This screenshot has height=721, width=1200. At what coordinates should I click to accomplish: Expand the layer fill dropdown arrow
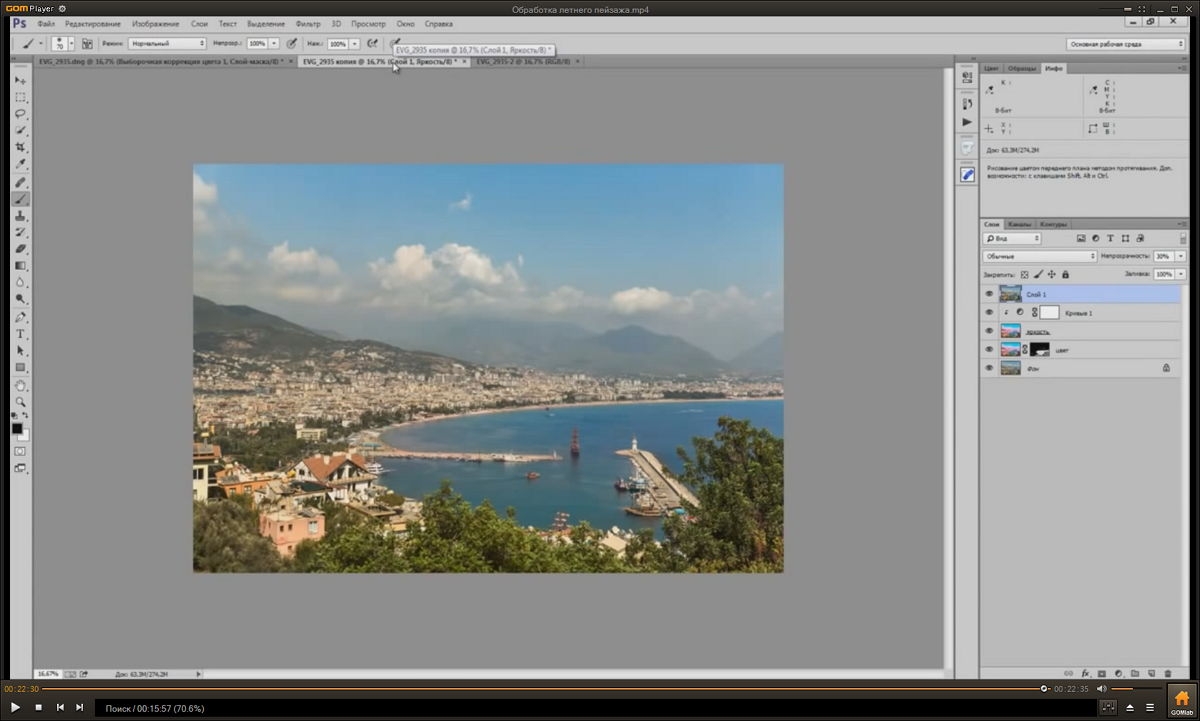pos(1181,274)
